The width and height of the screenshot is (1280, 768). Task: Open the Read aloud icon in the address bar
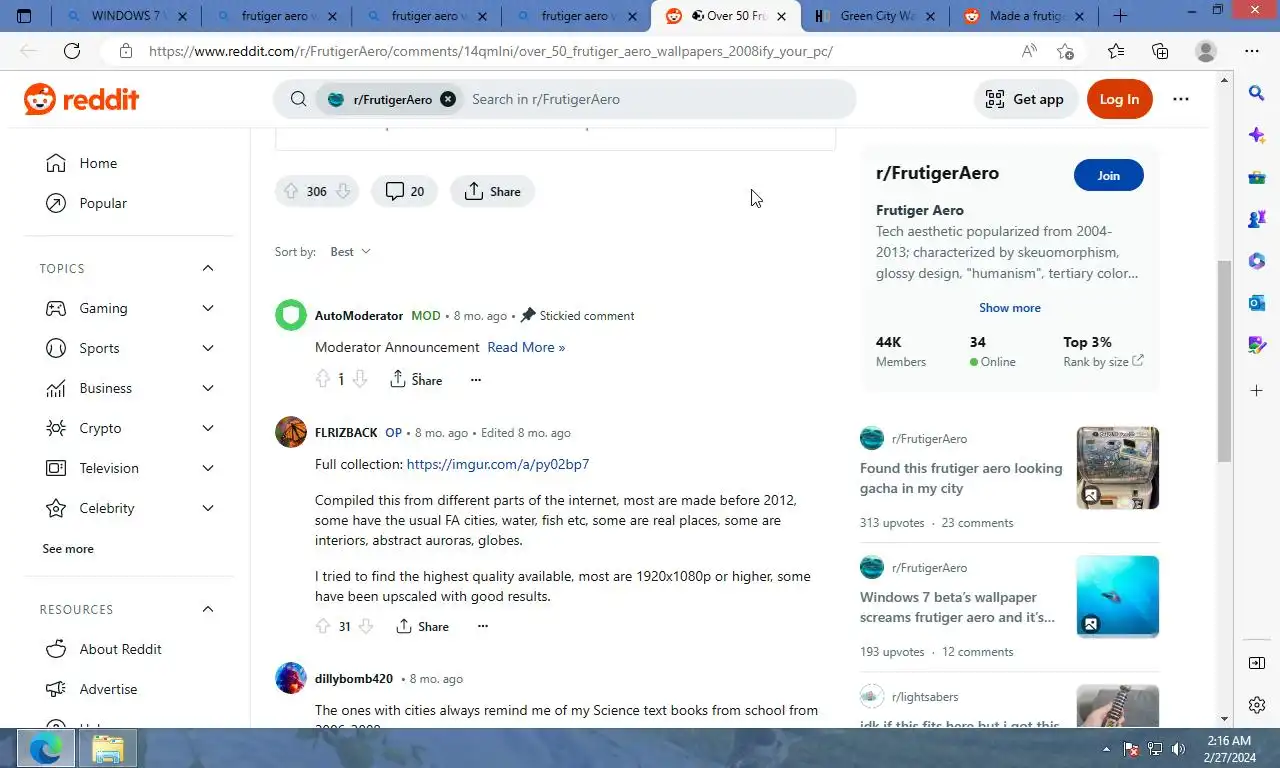(x=1029, y=51)
